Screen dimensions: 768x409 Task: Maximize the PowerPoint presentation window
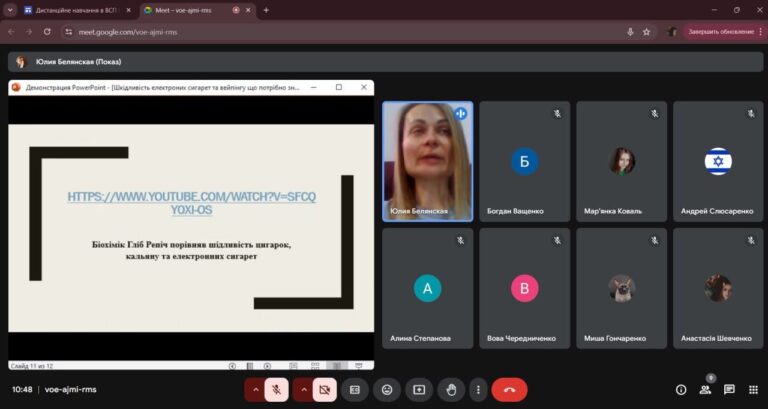coord(339,87)
